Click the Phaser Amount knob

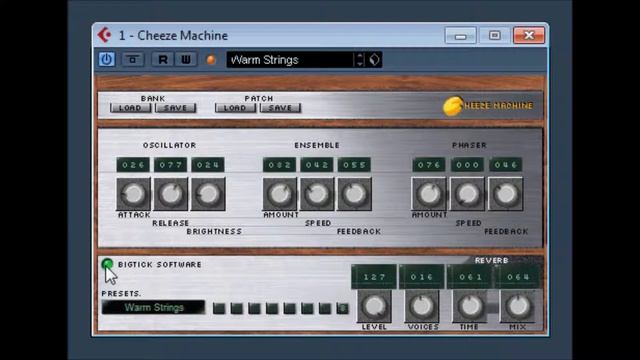pyautogui.click(x=429, y=194)
